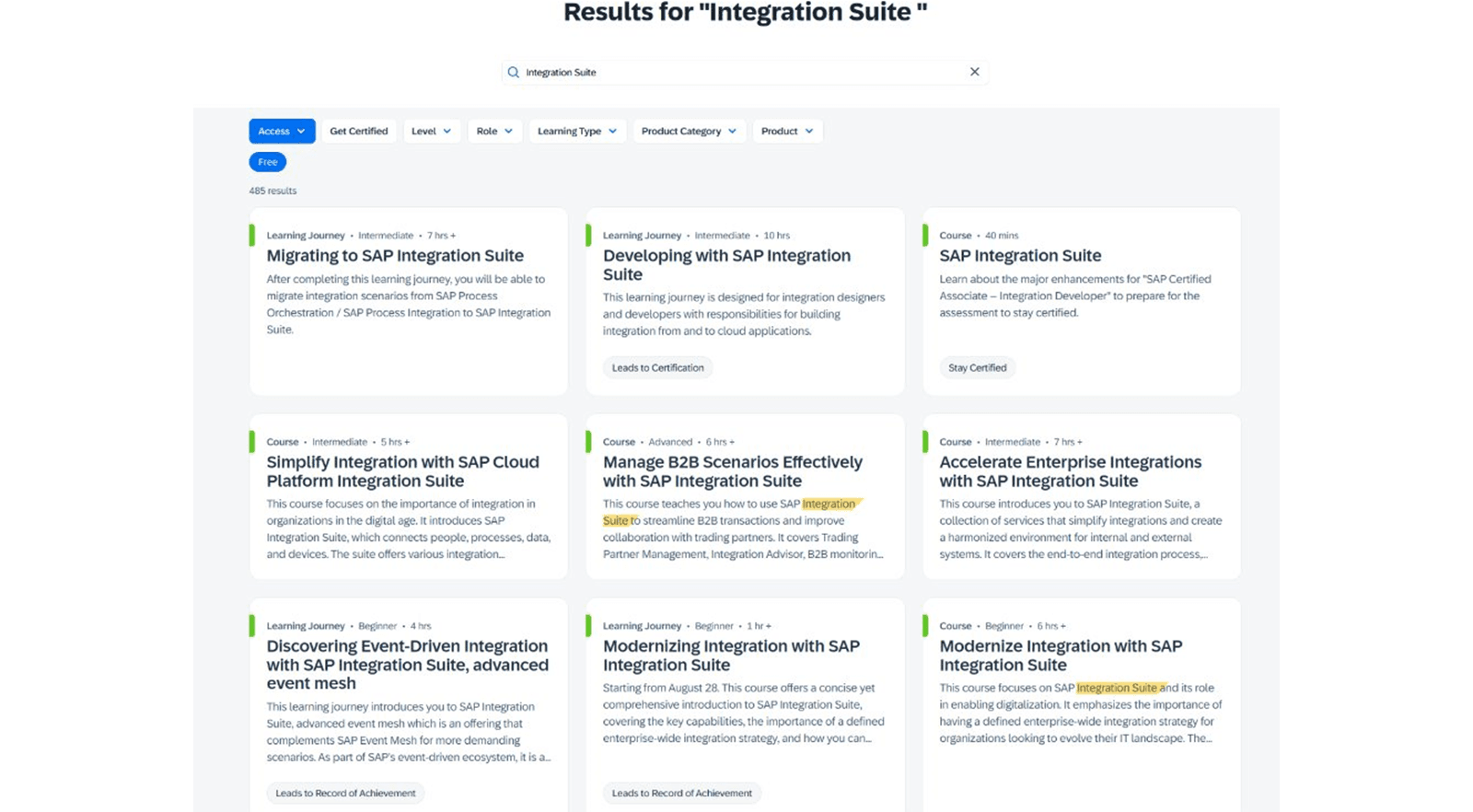Click the search magnifier icon
The height and width of the screenshot is (812, 1473).
tap(514, 72)
